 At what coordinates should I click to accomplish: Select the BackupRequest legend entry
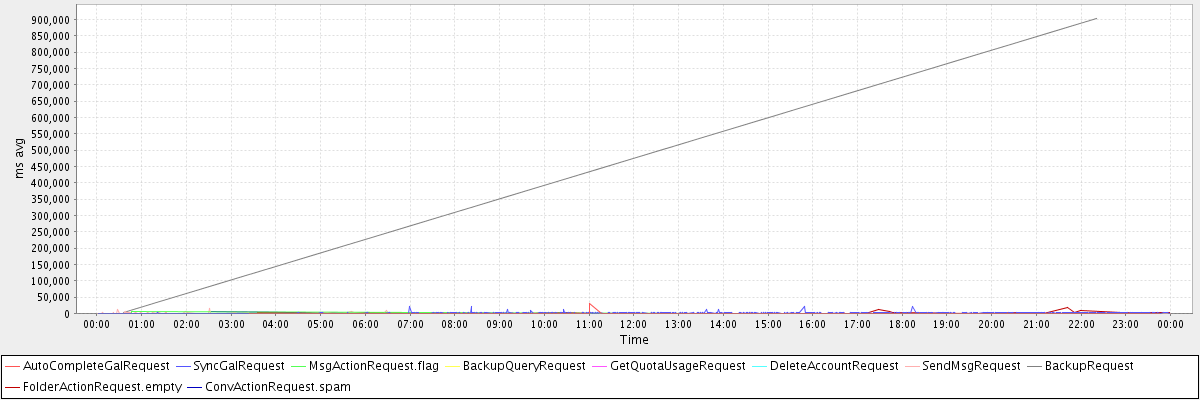pos(1088,366)
